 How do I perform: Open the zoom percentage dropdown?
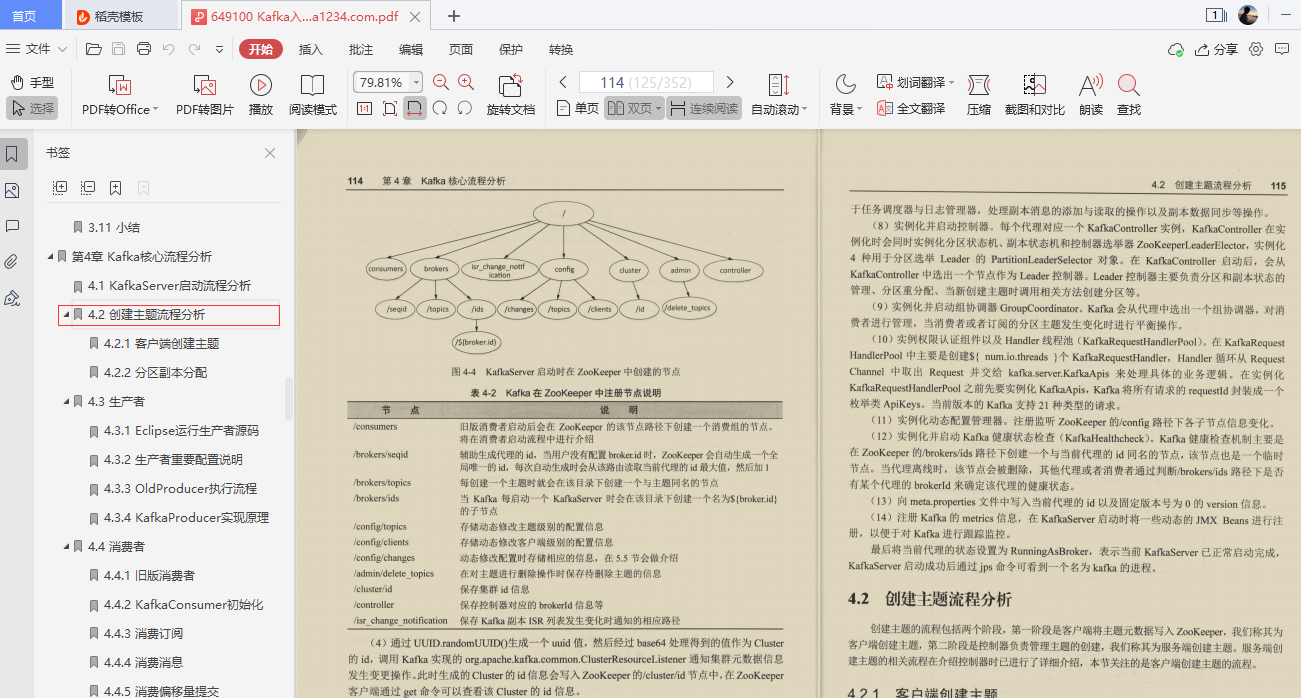pos(416,82)
